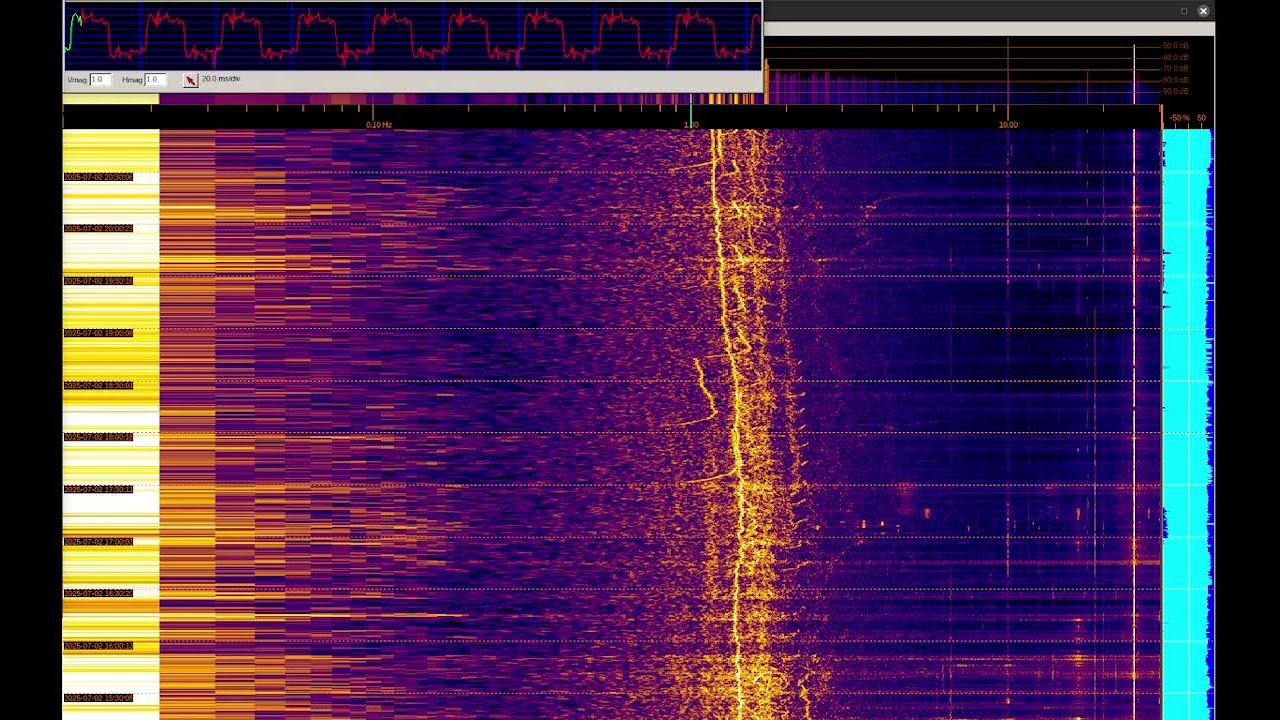Click the -70.0 dB level label
This screenshot has height=720, width=1280.
coord(1175,68)
